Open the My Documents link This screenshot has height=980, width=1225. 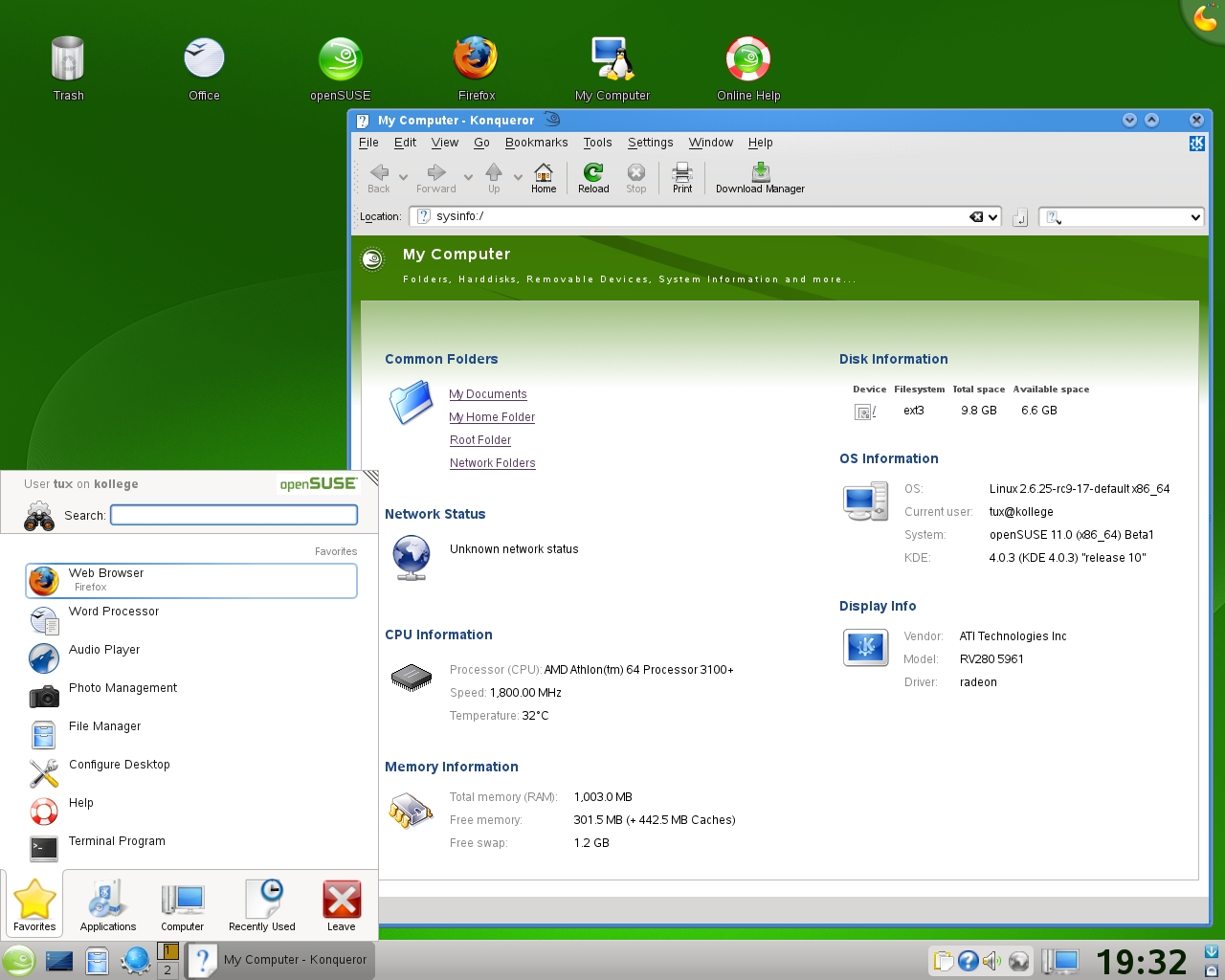[488, 394]
